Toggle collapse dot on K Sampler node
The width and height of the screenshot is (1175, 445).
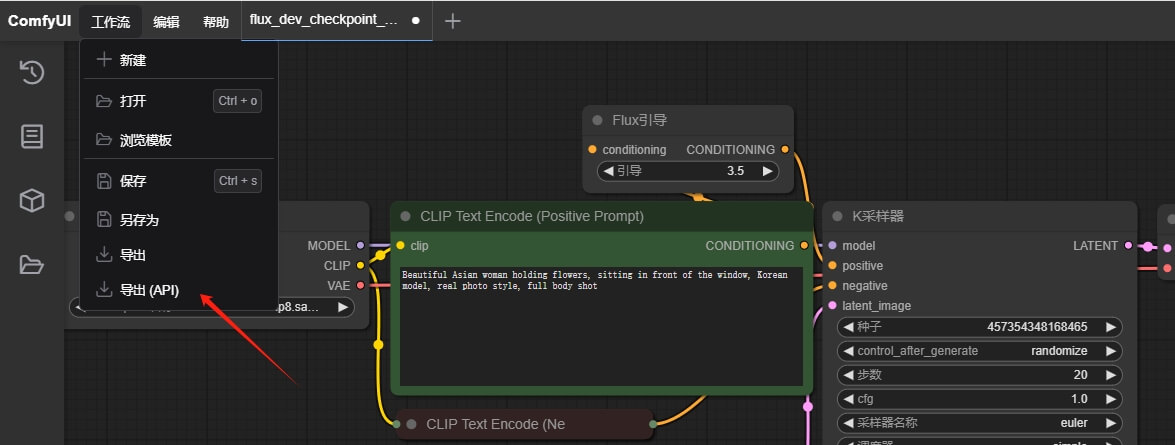point(837,216)
